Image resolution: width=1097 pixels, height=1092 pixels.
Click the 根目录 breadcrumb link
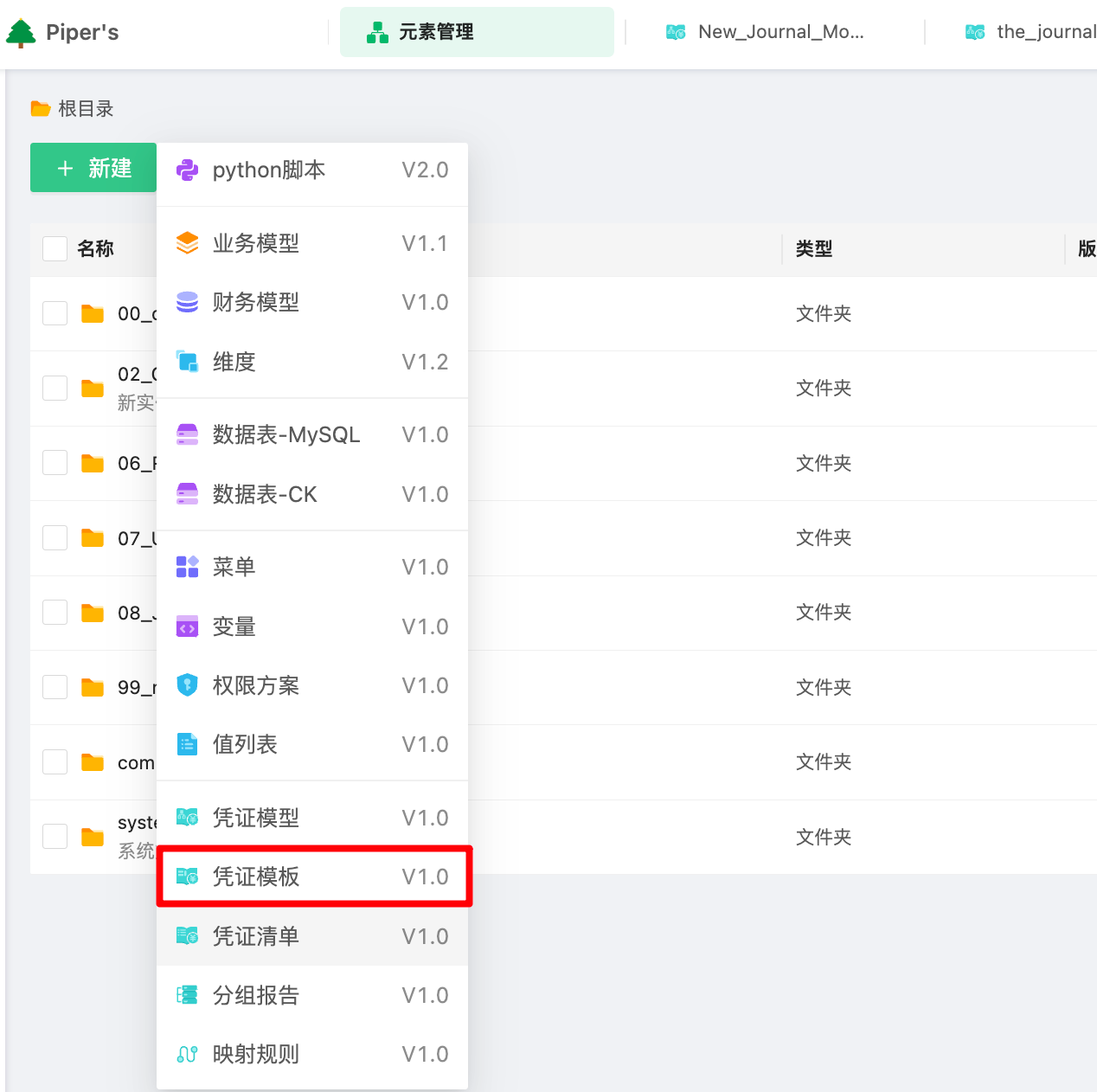point(86,109)
